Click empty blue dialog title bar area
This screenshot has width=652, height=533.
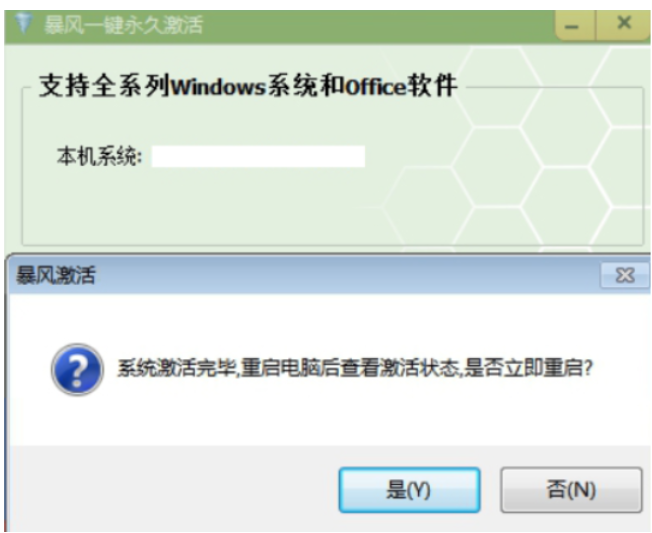[x=345, y=275]
